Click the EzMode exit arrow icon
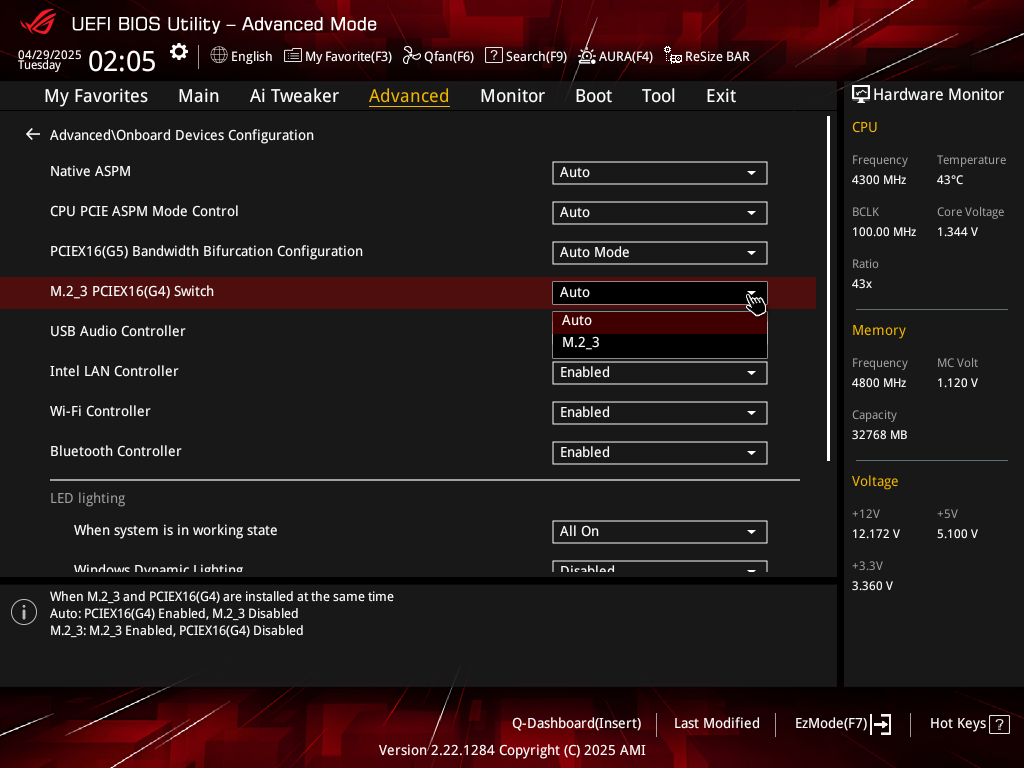1024x768 pixels. (x=881, y=724)
